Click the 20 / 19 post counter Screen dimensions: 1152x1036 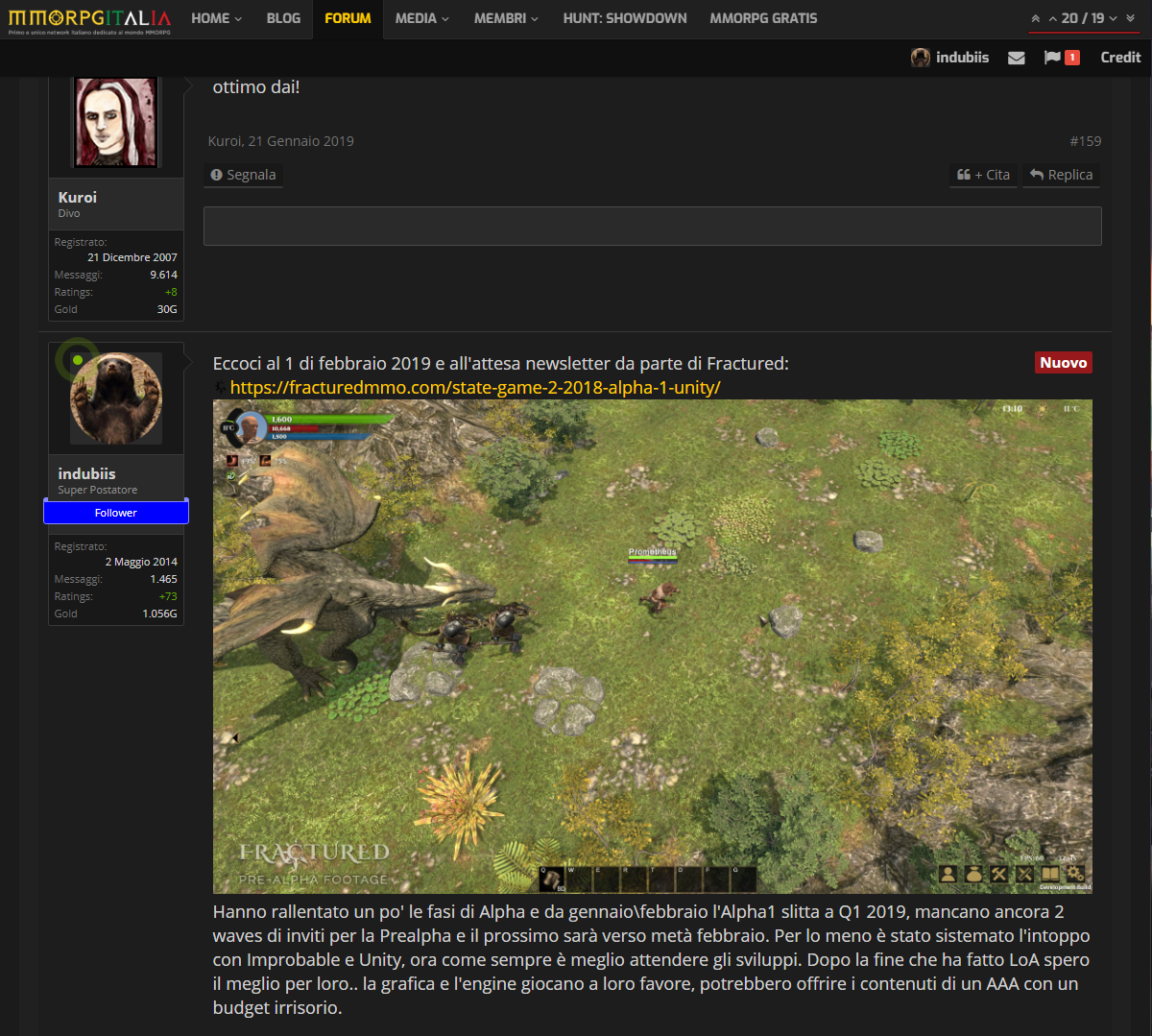point(1083,18)
